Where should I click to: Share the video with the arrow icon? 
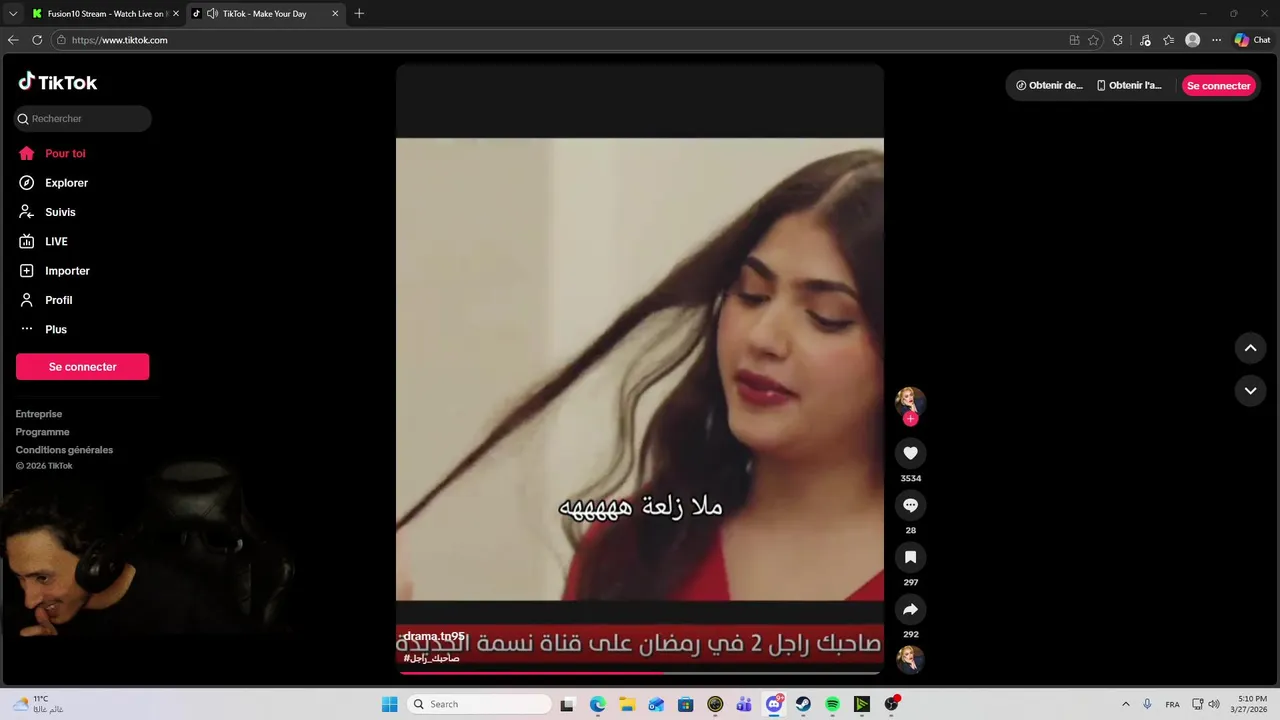(x=910, y=609)
